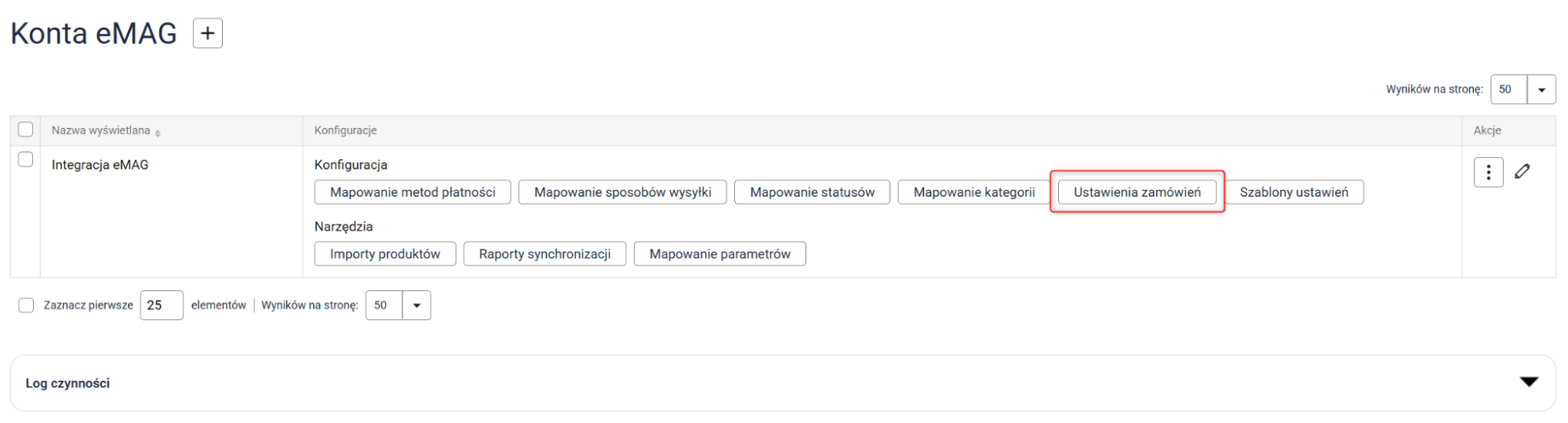Open Ustawienia zamówień settings

(x=1137, y=192)
